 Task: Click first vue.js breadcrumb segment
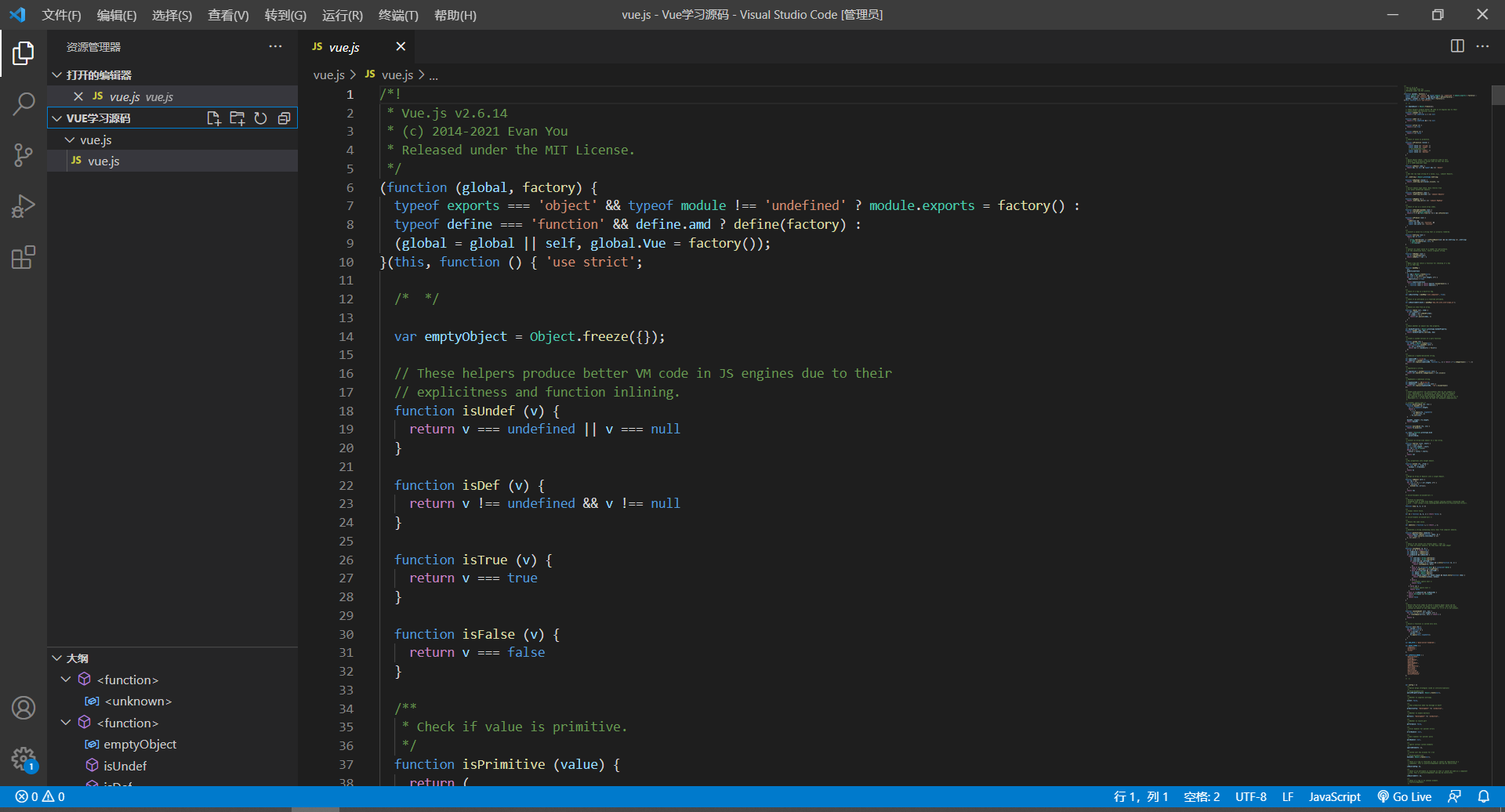pyautogui.click(x=329, y=75)
